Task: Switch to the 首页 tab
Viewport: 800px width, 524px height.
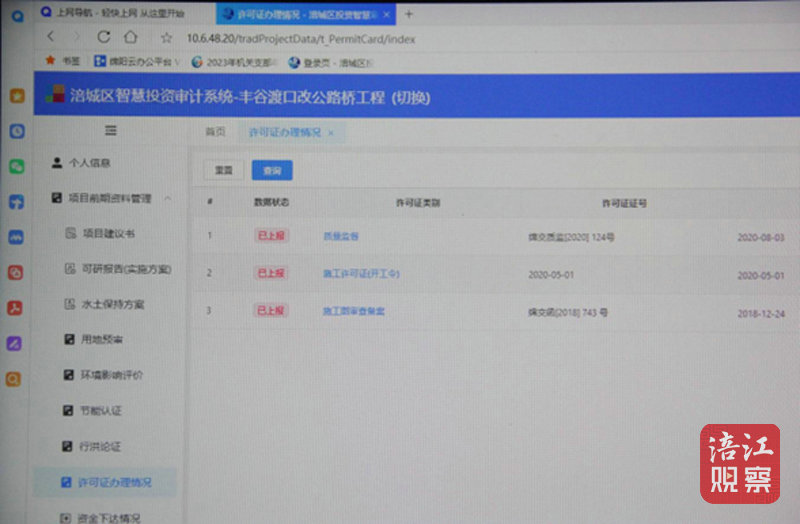Action: 215,132
